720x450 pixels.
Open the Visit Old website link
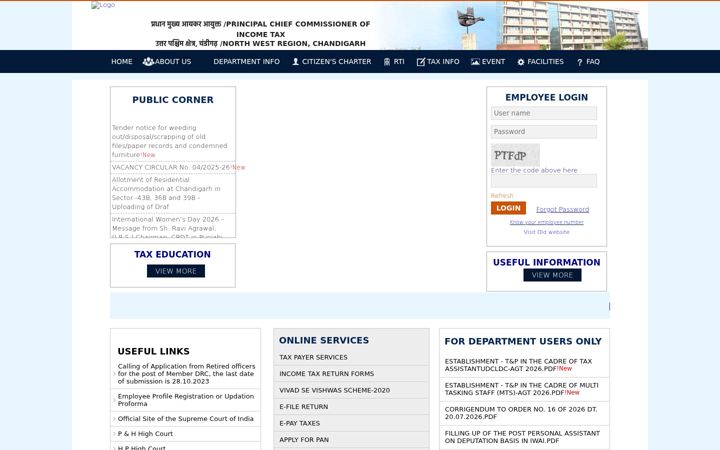tap(546, 232)
